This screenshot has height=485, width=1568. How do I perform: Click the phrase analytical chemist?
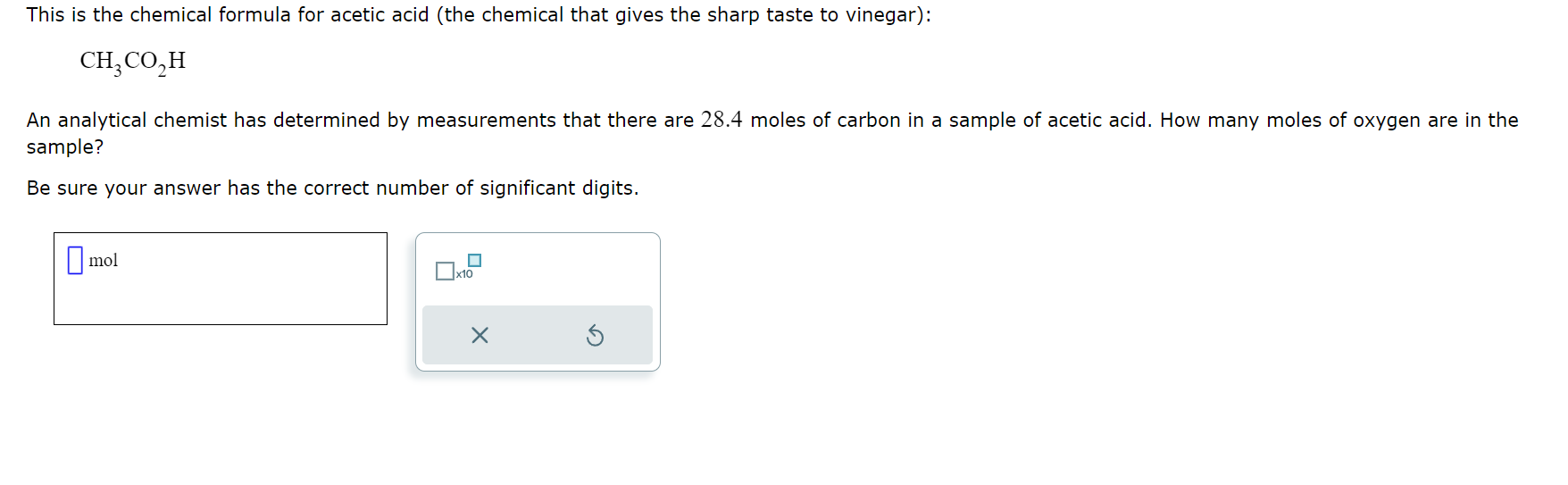pos(143,121)
